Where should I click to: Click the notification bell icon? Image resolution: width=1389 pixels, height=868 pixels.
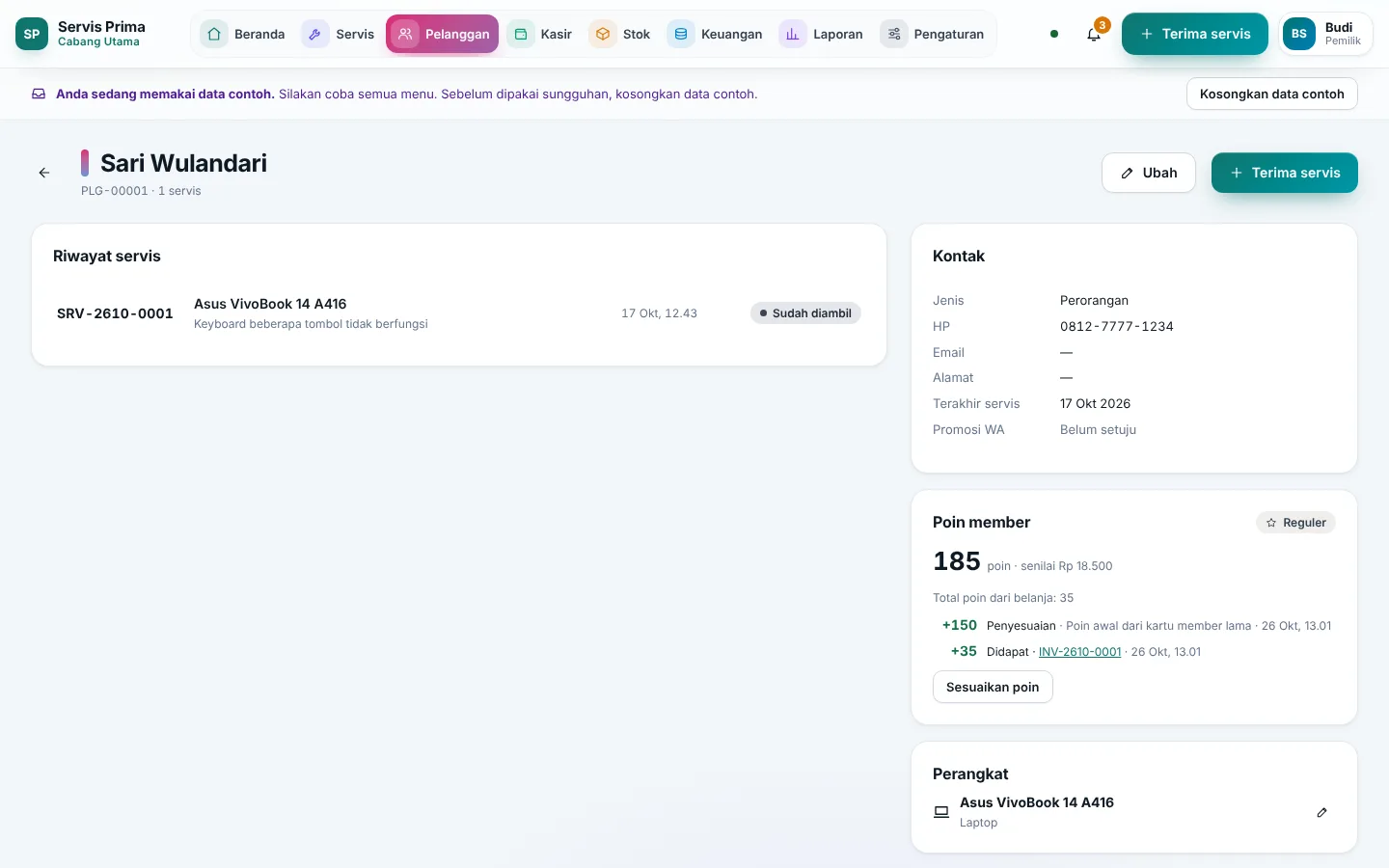tap(1093, 35)
